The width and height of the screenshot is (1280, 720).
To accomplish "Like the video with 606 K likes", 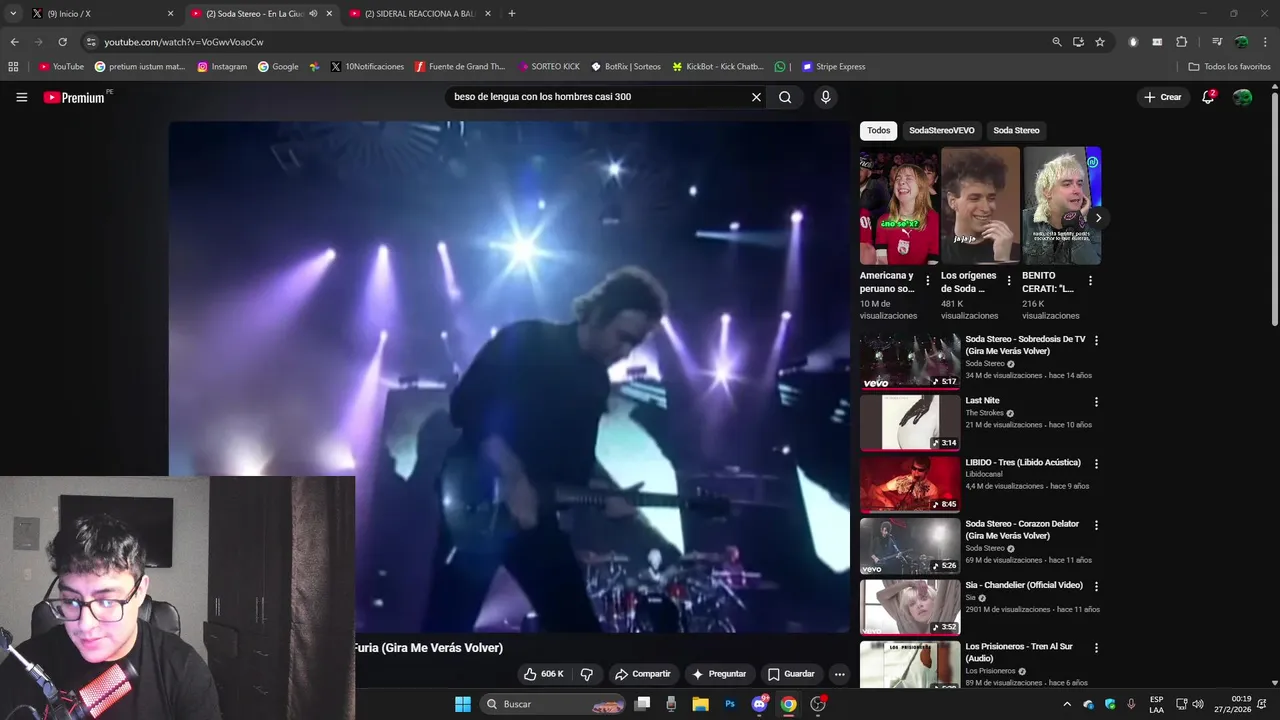I will pos(543,674).
